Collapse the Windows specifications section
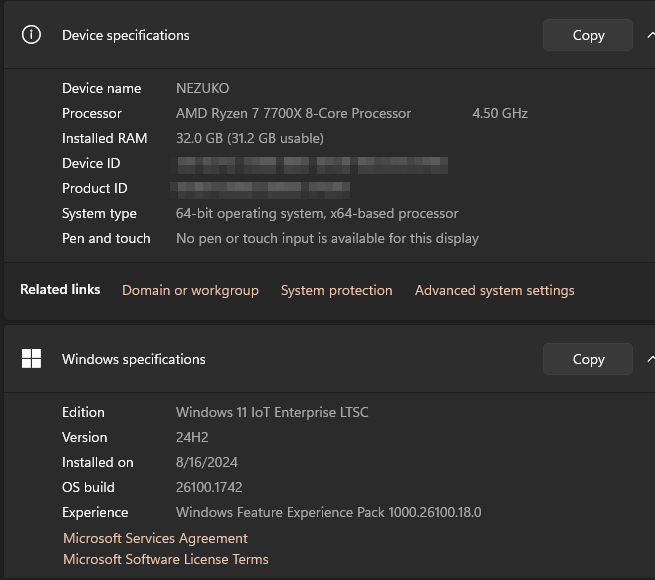 pos(650,359)
